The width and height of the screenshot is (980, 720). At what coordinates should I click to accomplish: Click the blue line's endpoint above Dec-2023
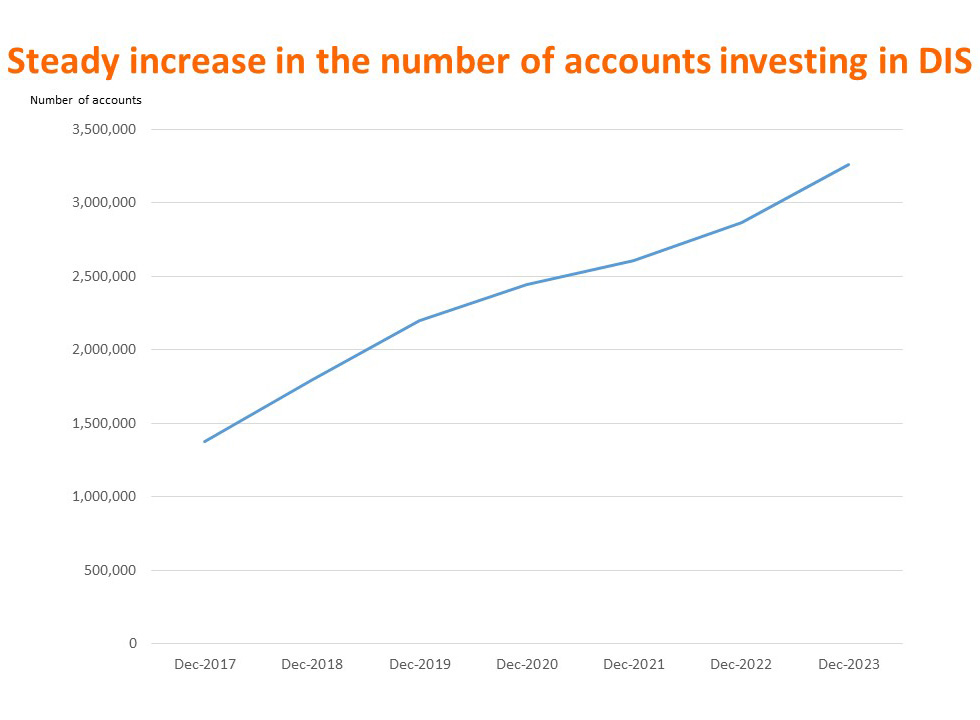[x=849, y=164]
